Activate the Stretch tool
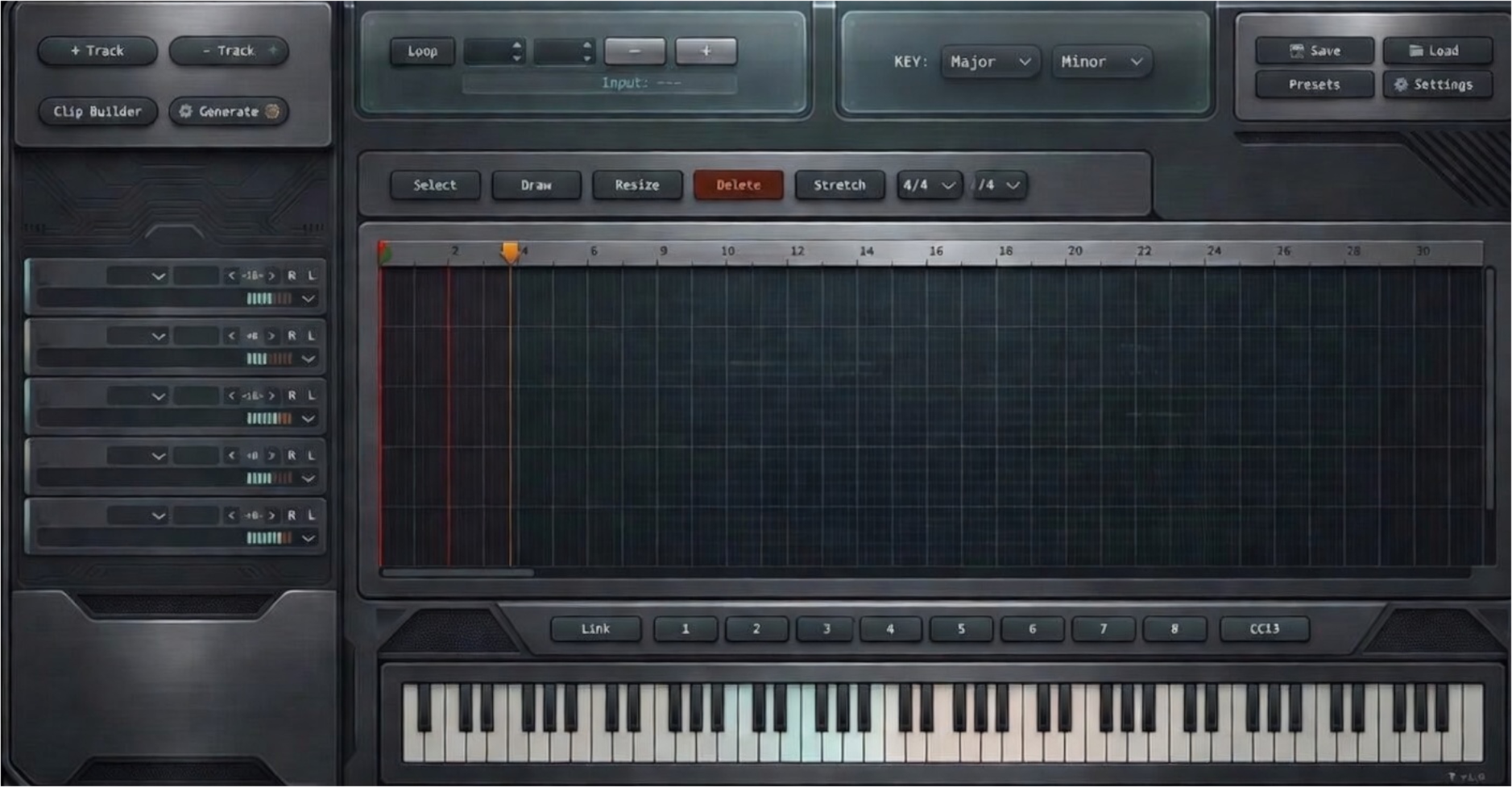The image size is (1512, 787). click(x=839, y=185)
